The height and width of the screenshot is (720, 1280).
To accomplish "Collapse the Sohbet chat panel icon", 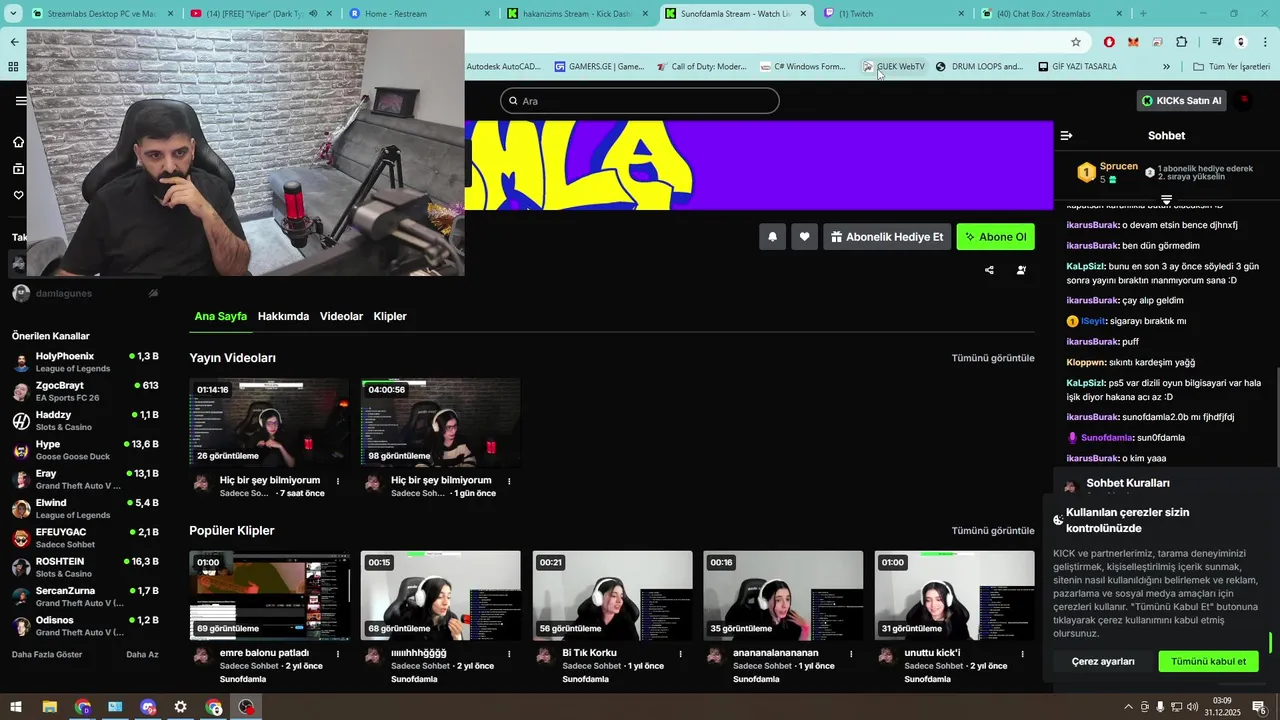I will [1066, 135].
